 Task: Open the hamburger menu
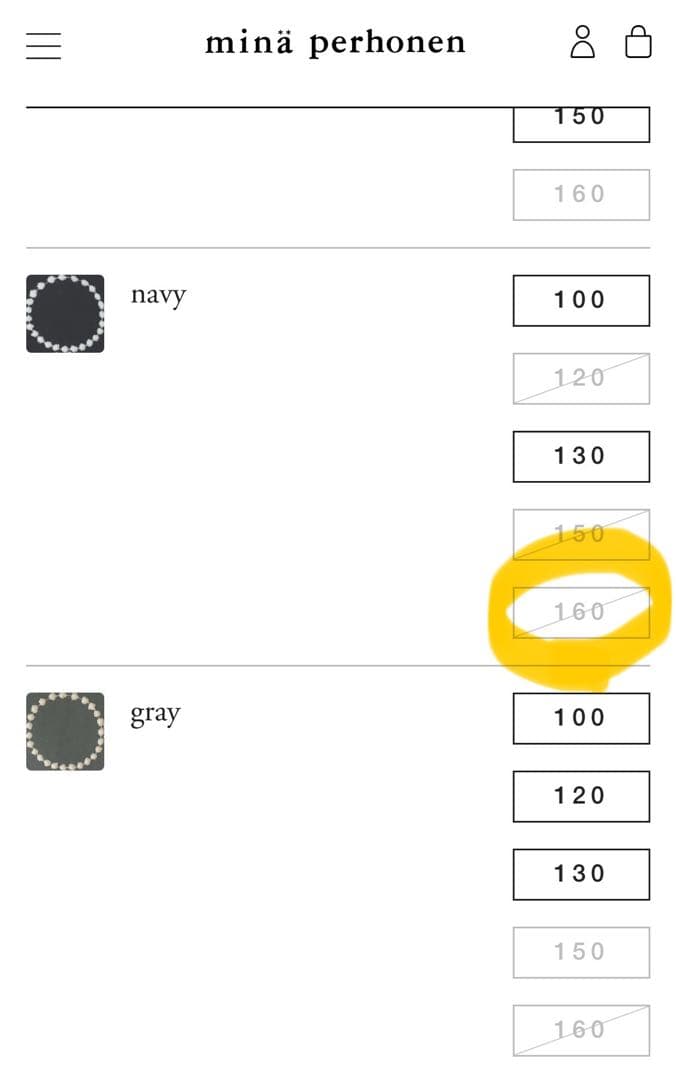point(43,45)
